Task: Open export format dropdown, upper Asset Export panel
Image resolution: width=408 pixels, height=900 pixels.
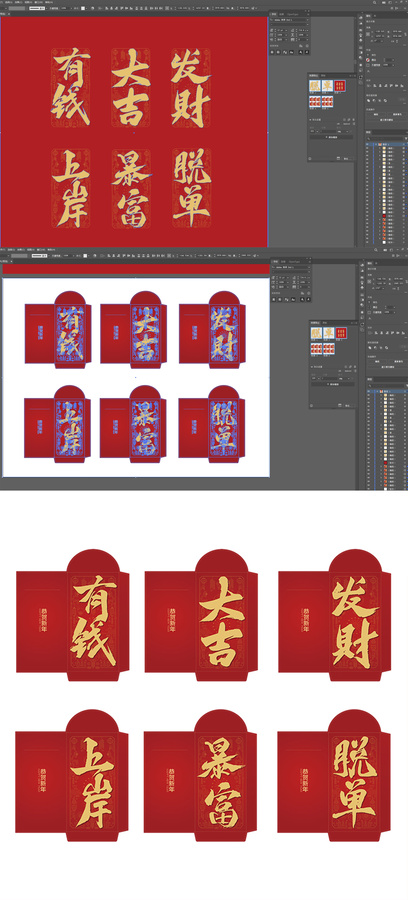Action: [x=347, y=131]
